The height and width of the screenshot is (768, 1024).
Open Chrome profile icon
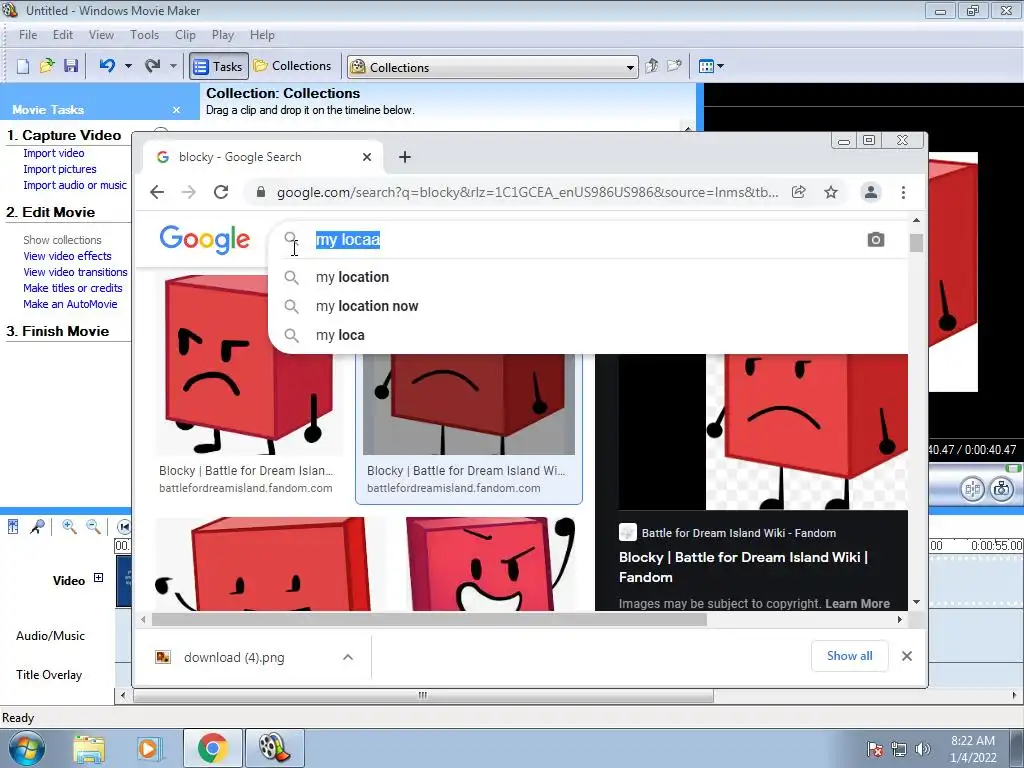(x=871, y=192)
